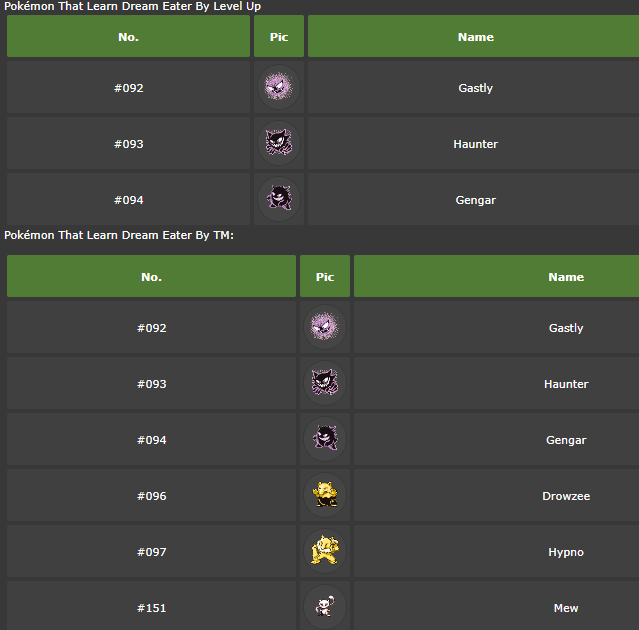Click the Hypno sprite picture
This screenshot has width=639, height=630.
pyautogui.click(x=325, y=551)
